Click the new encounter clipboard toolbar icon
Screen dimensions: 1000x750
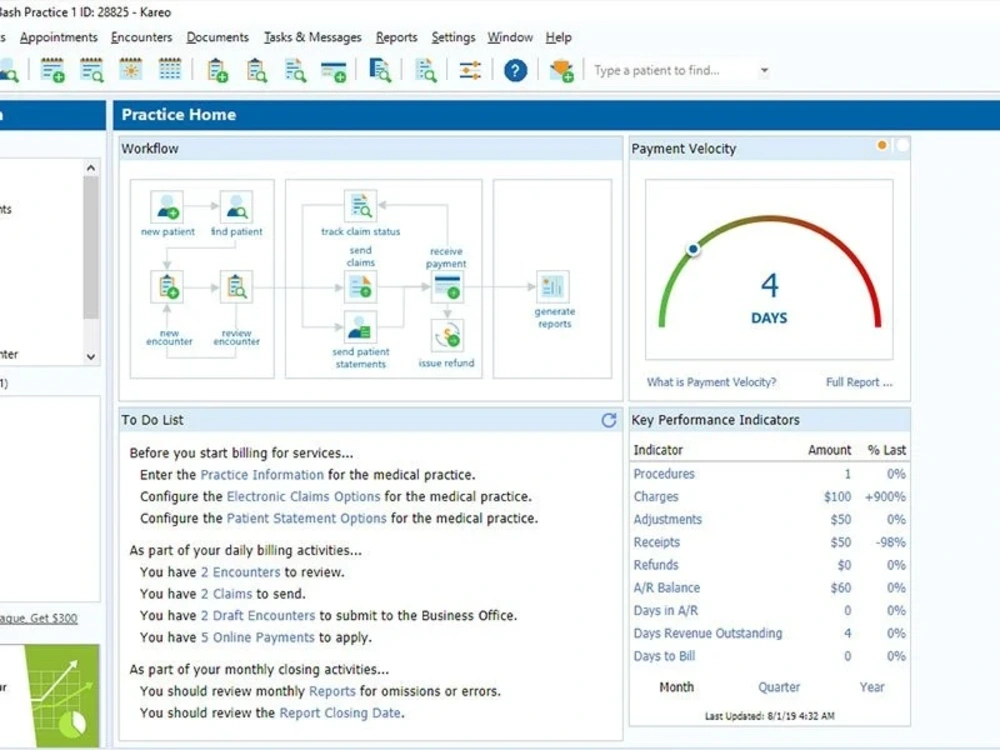(x=217, y=70)
